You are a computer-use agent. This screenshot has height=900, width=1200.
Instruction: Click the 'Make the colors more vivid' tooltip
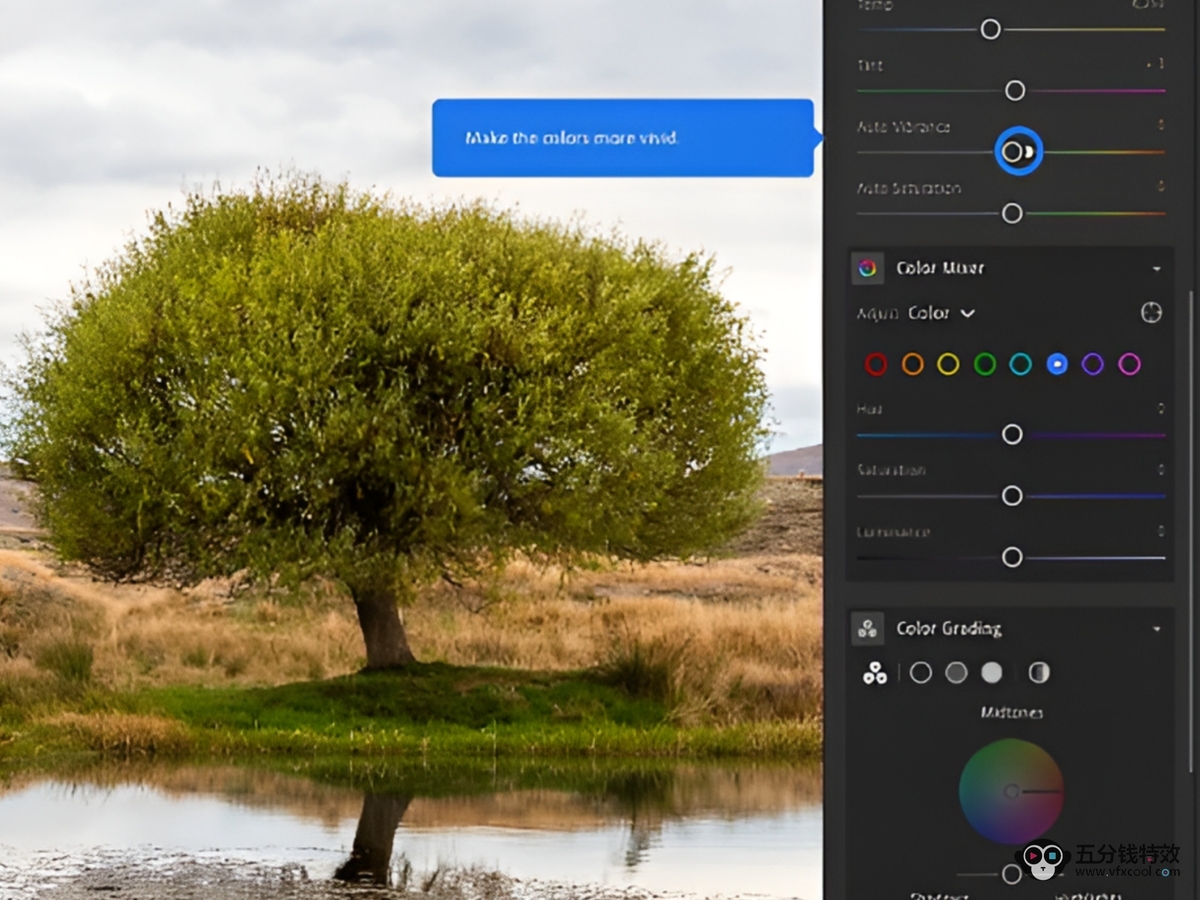(x=622, y=138)
